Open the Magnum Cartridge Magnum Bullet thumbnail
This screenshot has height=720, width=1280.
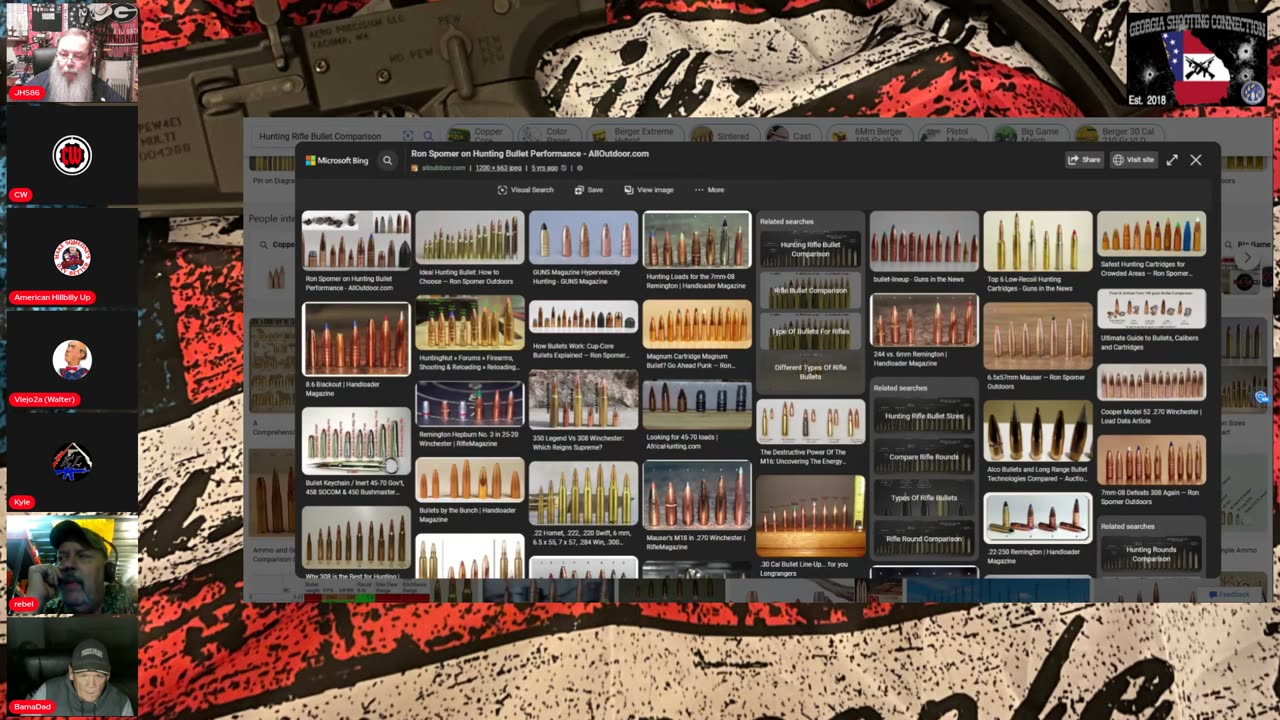click(697, 324)
